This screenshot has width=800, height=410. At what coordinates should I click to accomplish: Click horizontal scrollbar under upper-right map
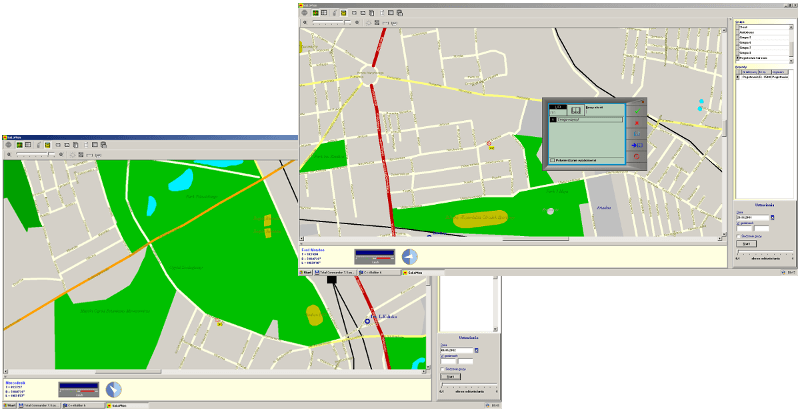[x=512, y=239]
